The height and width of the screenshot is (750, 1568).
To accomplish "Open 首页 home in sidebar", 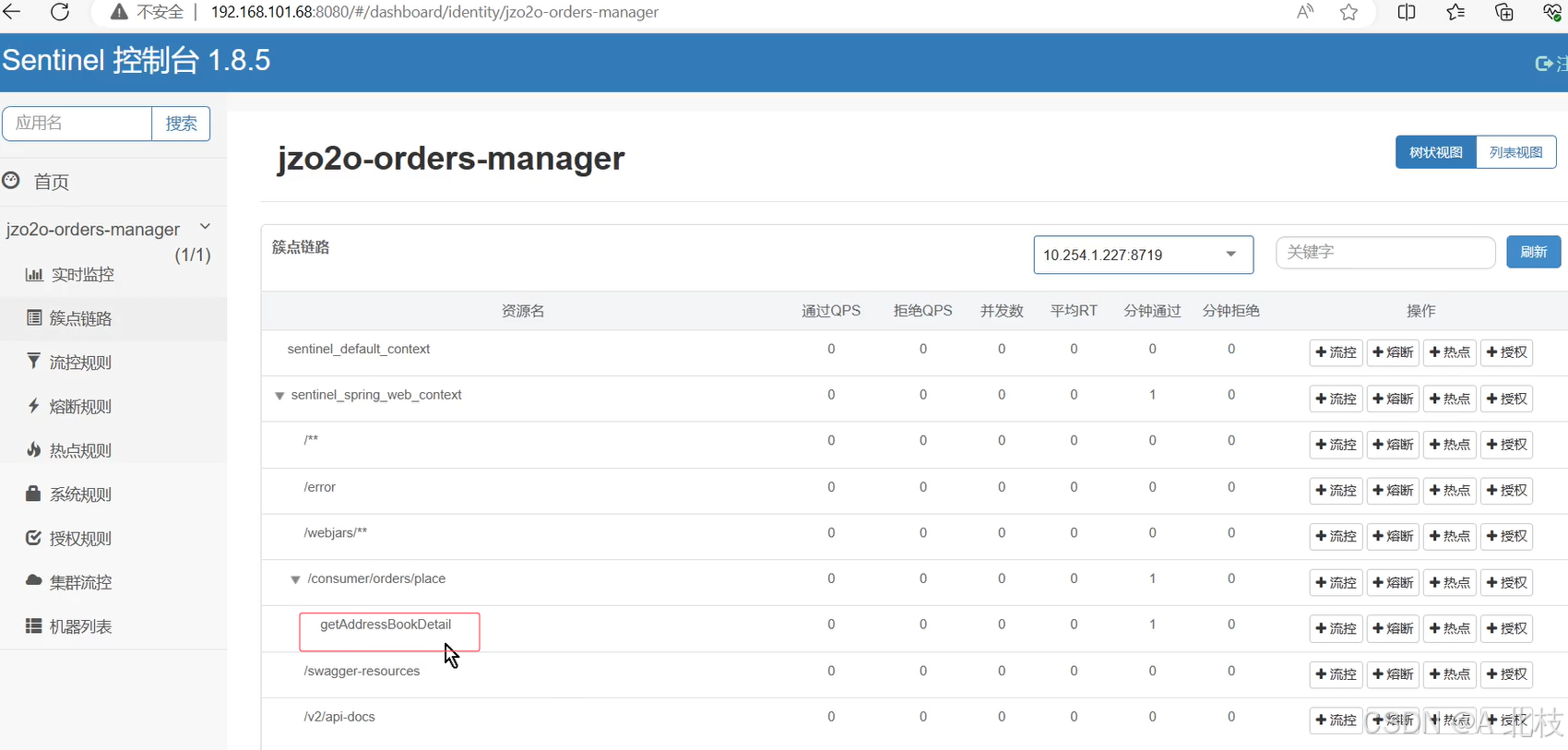I will (52, 182).
